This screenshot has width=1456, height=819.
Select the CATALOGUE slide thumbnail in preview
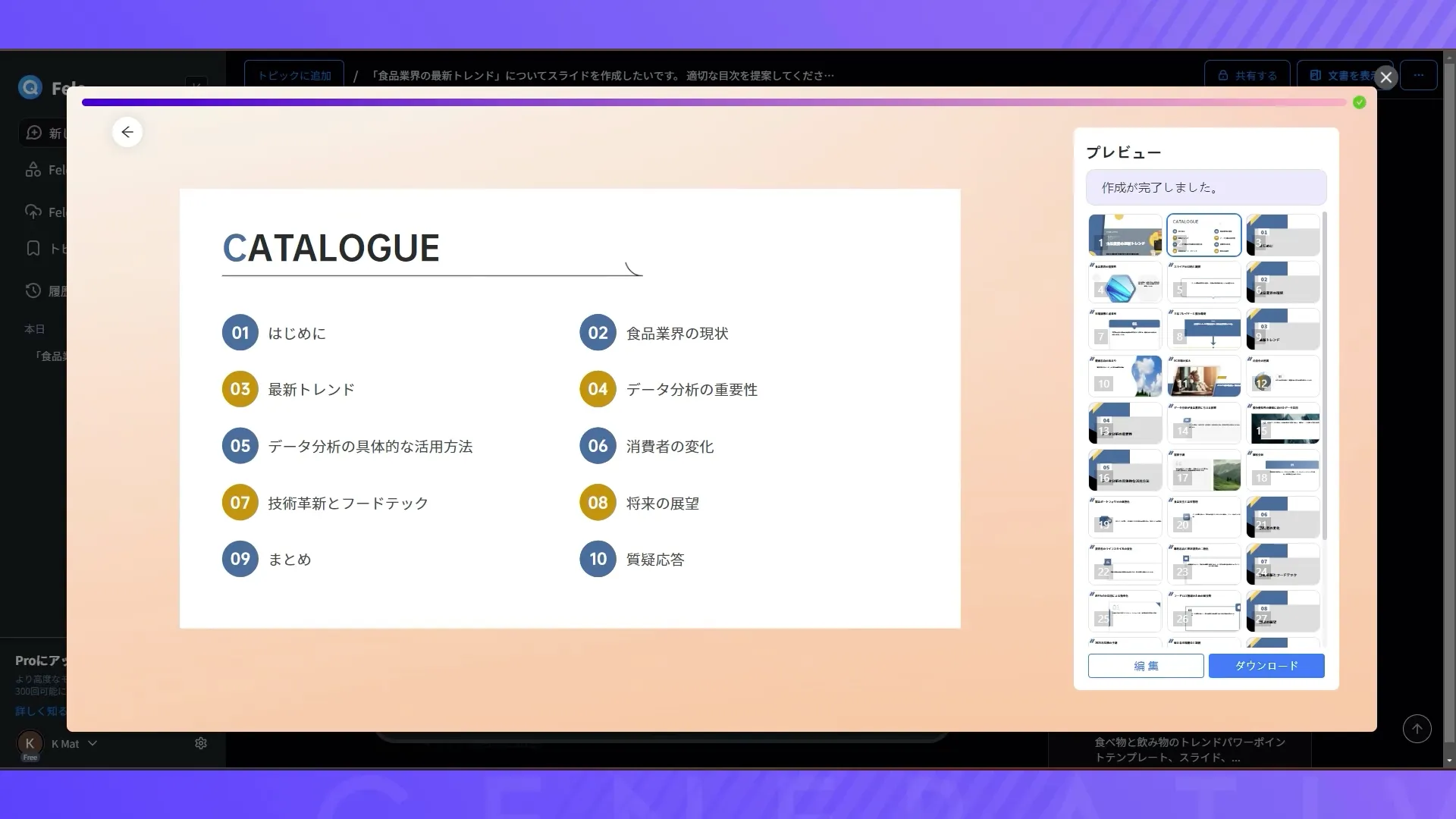1204,234
